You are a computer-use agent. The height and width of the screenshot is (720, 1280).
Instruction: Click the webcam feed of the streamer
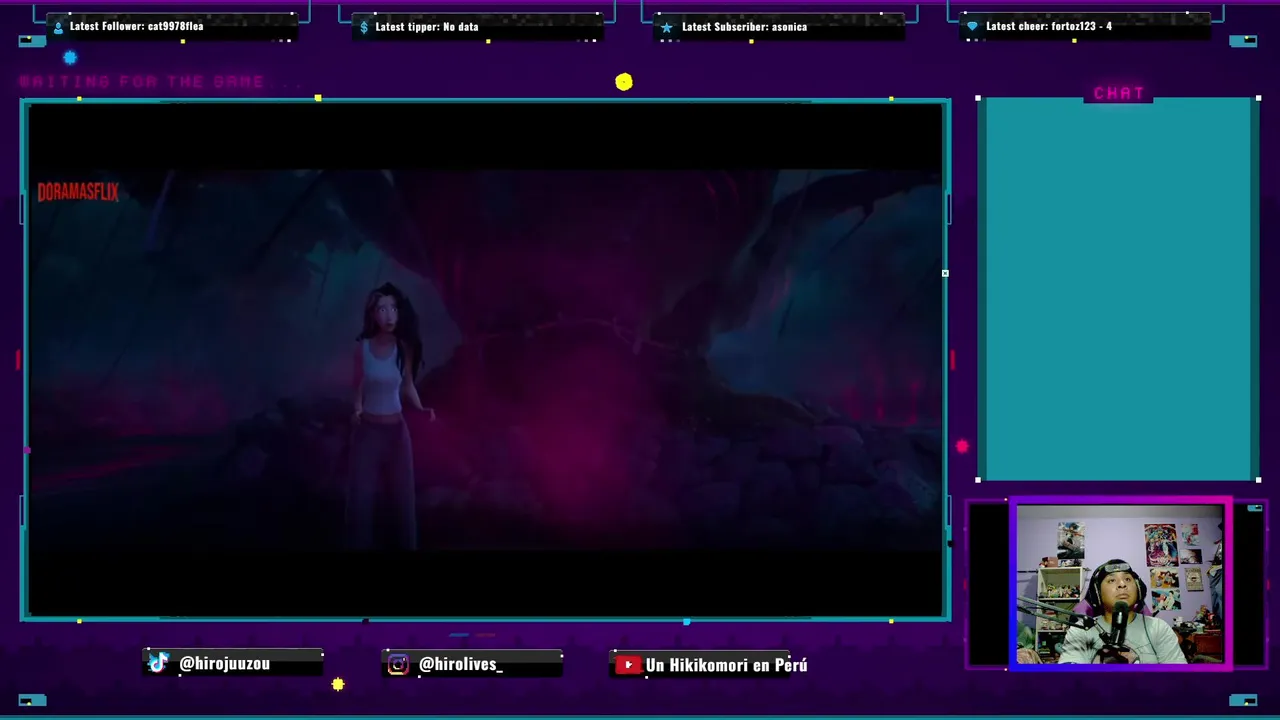1119,584
